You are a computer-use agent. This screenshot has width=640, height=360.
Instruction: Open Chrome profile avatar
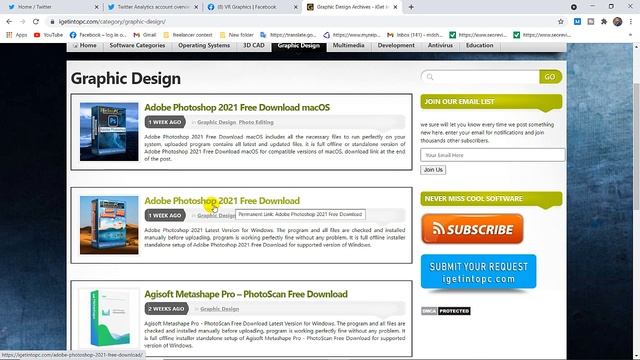click(618, 22)
